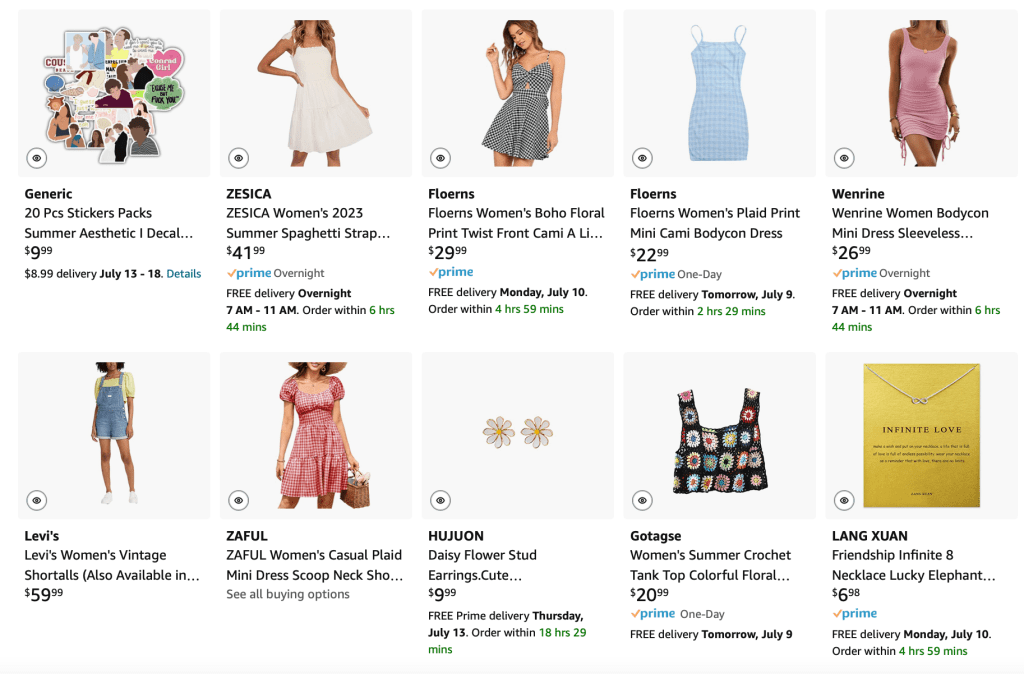Select the crochet tank top product image
Screen dimensions: 1024x674
tap(719, 435)
